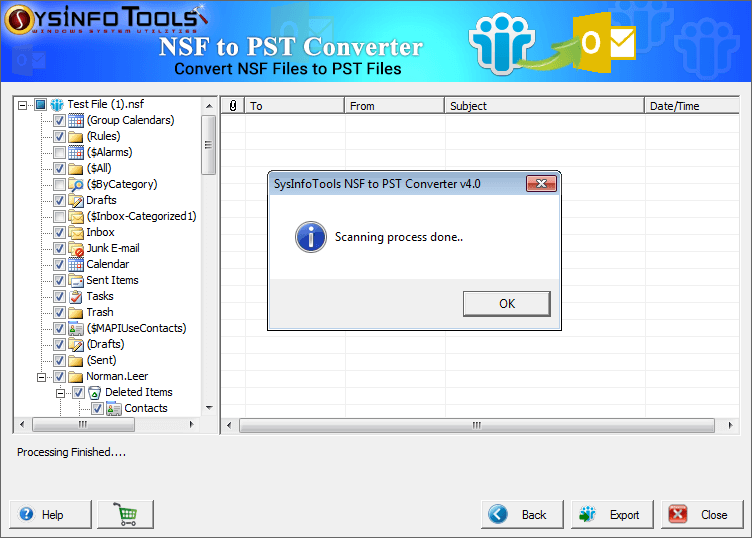The image size is (752, 538).
Task: Select the Sent Items folder label
Action: 112,281
